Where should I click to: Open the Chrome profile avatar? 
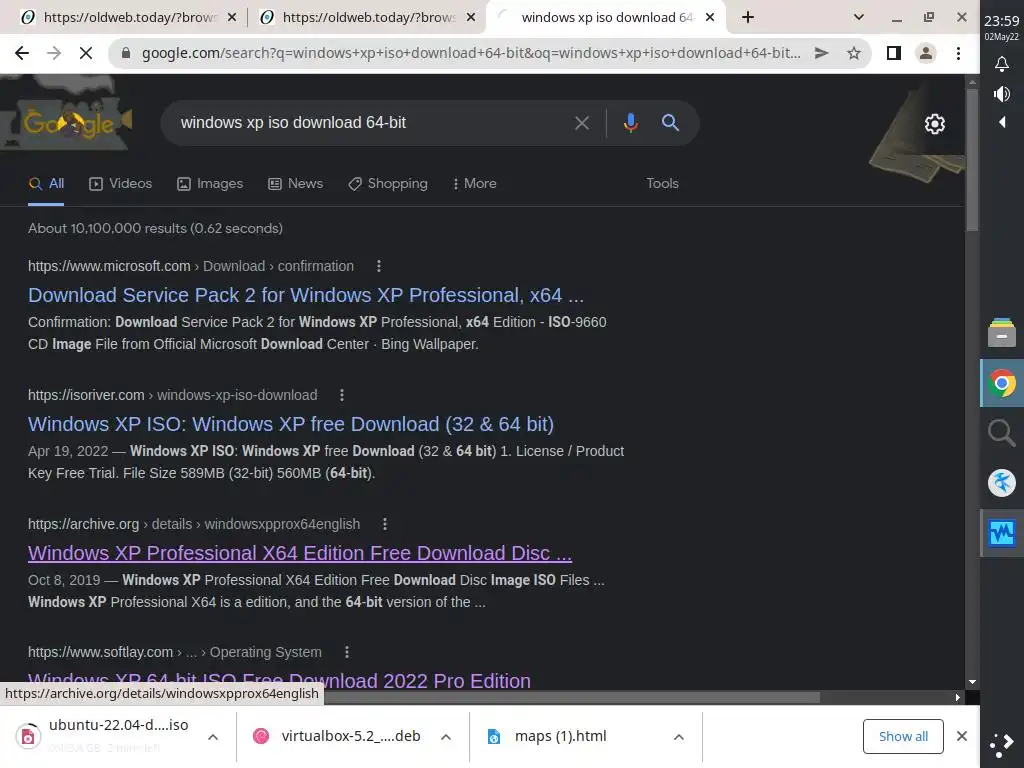[926, 54]
